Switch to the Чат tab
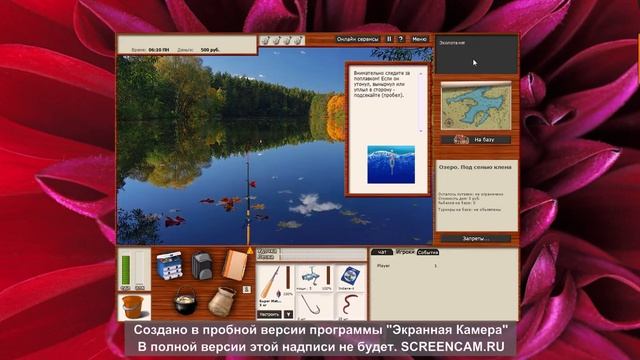640x360 pixels. click(382, 252)
